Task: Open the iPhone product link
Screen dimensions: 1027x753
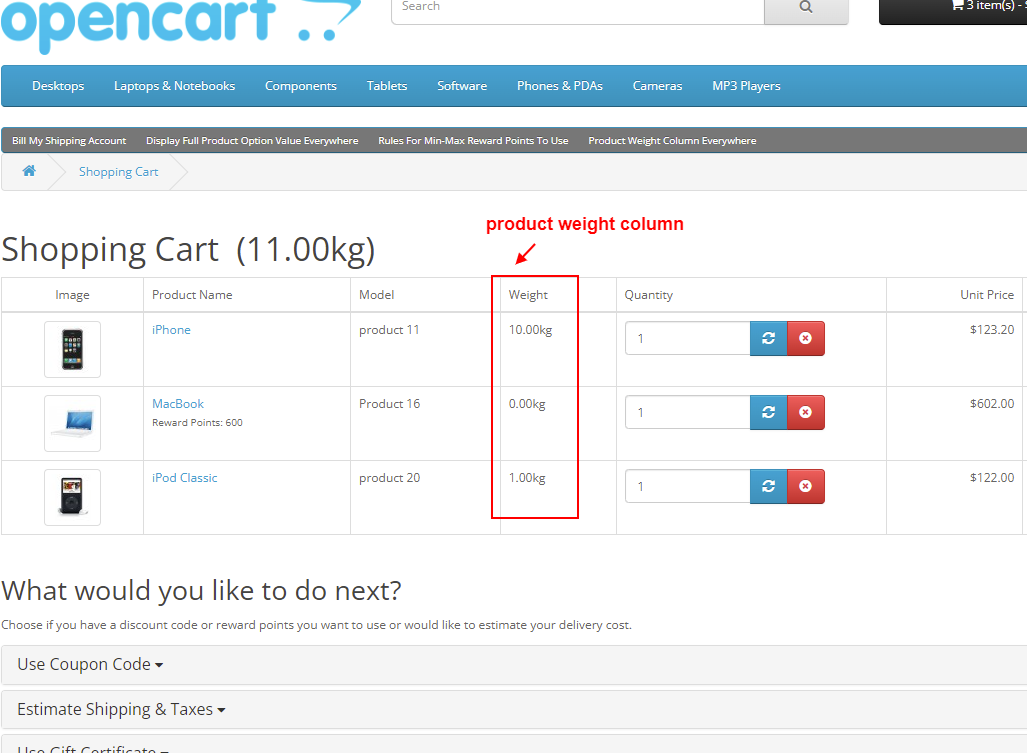Action: (172, 330)
